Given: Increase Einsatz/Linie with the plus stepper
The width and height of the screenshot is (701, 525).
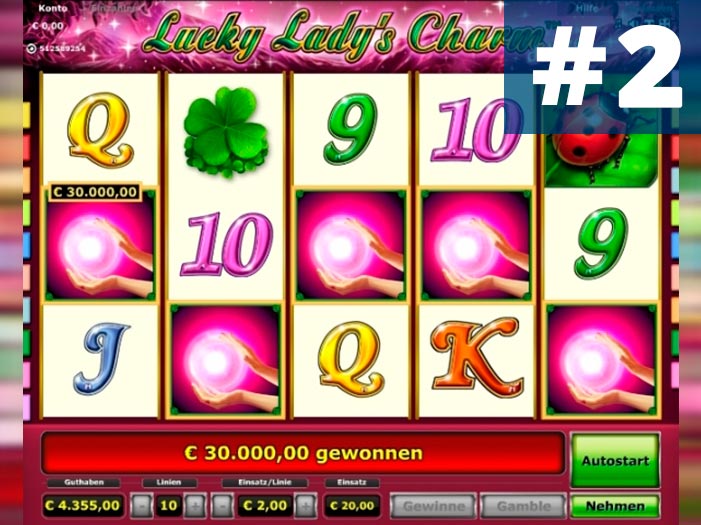Looking at the screenshot, I should [306, 506].
